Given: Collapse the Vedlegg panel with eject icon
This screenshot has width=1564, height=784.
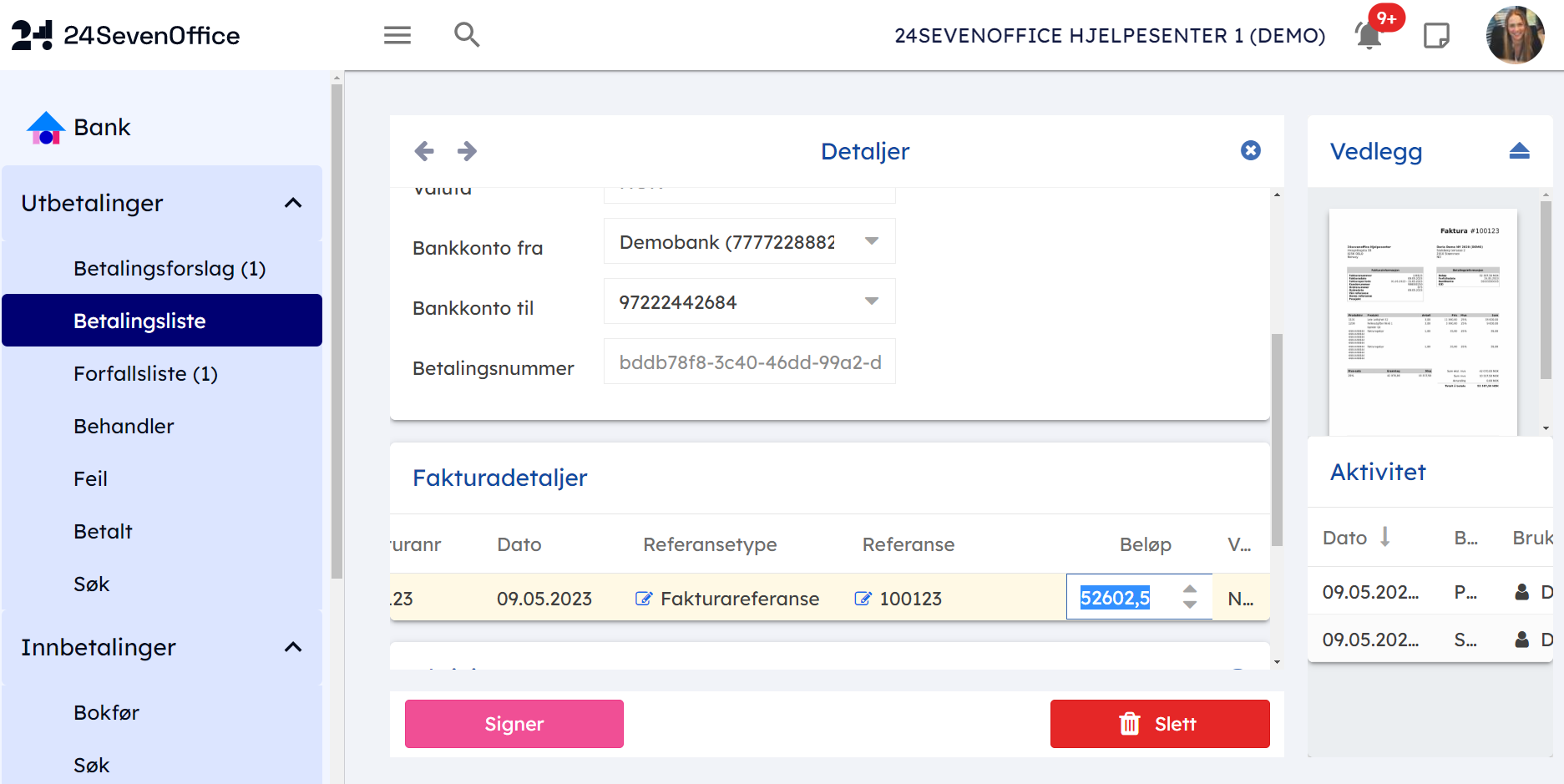Looking at the screenshot, I should click(1519, 151).
